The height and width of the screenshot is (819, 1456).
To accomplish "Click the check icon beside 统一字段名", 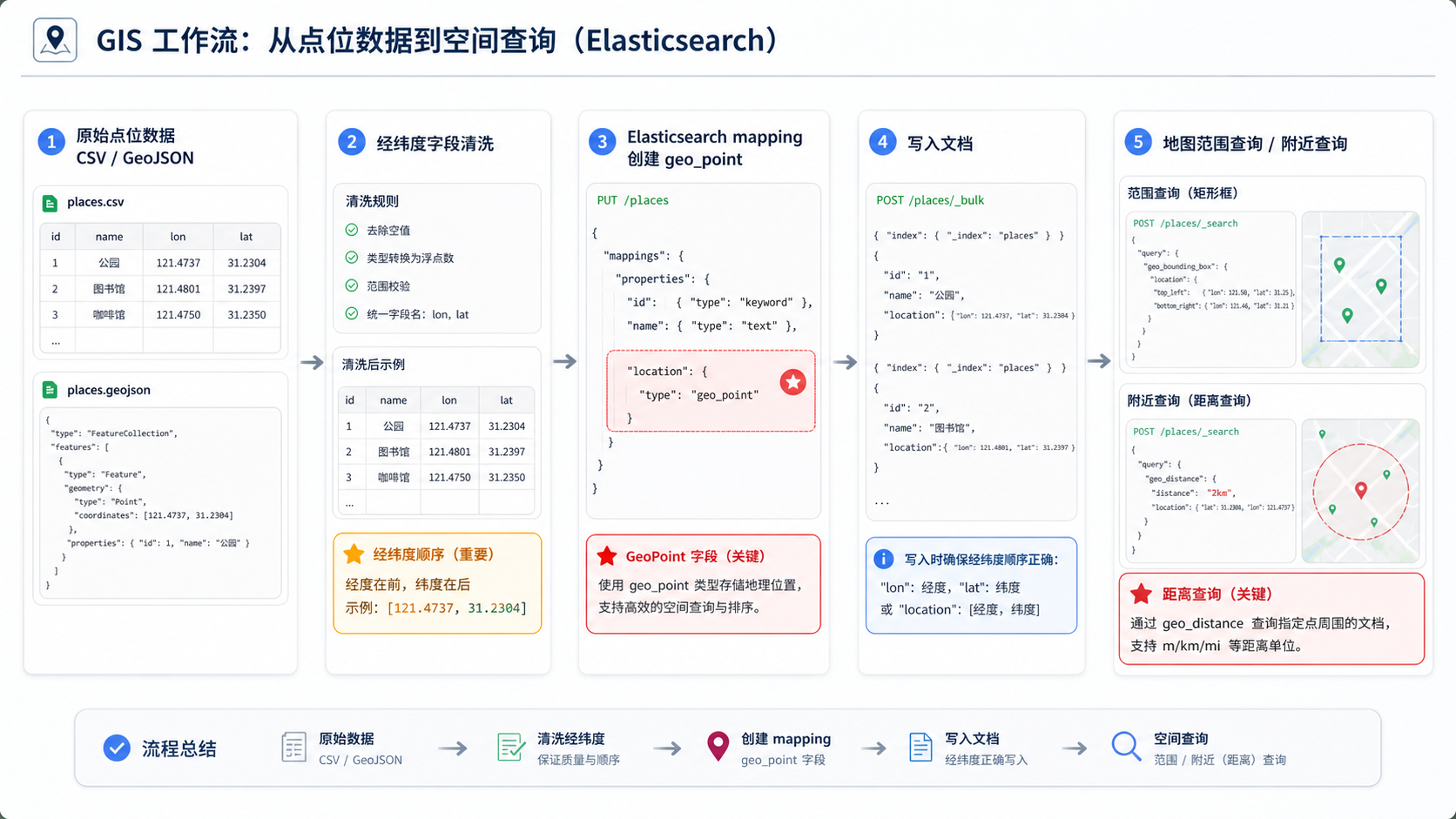I will pyautogui.click(x=352, y=313).
